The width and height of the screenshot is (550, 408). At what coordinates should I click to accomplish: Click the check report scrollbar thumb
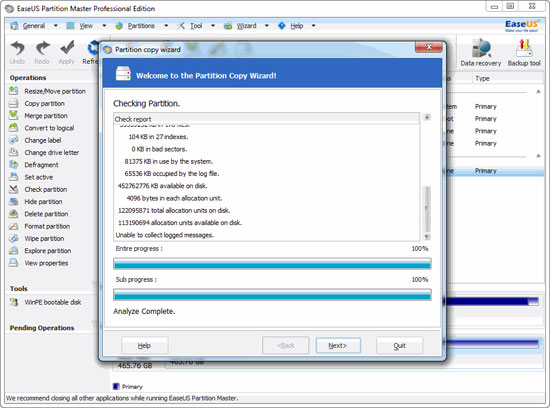[x=427, y=208]
